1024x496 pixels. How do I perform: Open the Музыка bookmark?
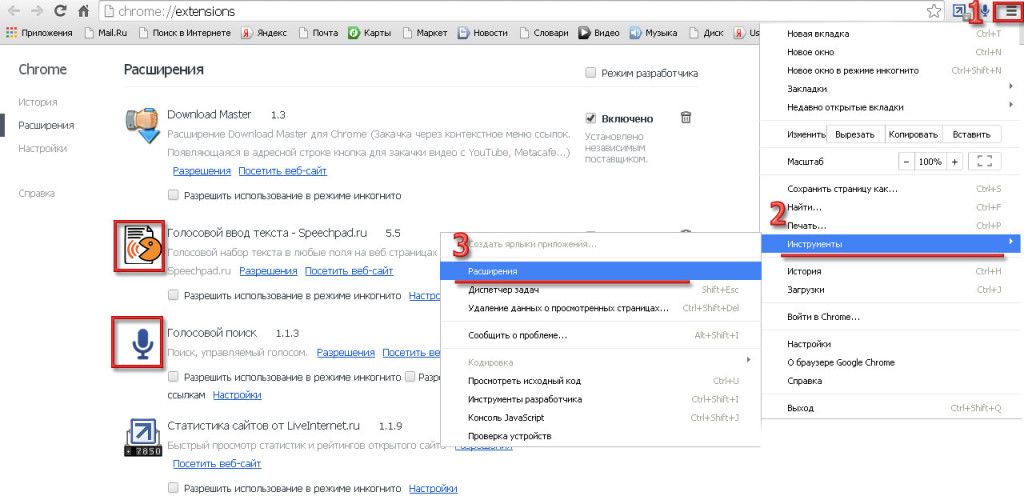tap(654, 33)
